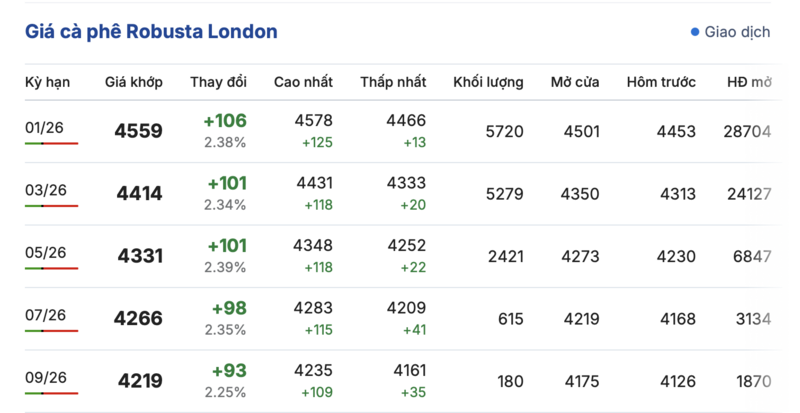Select the Cao nhất column header
Screen dimensions: 800x413
point(303,82)
